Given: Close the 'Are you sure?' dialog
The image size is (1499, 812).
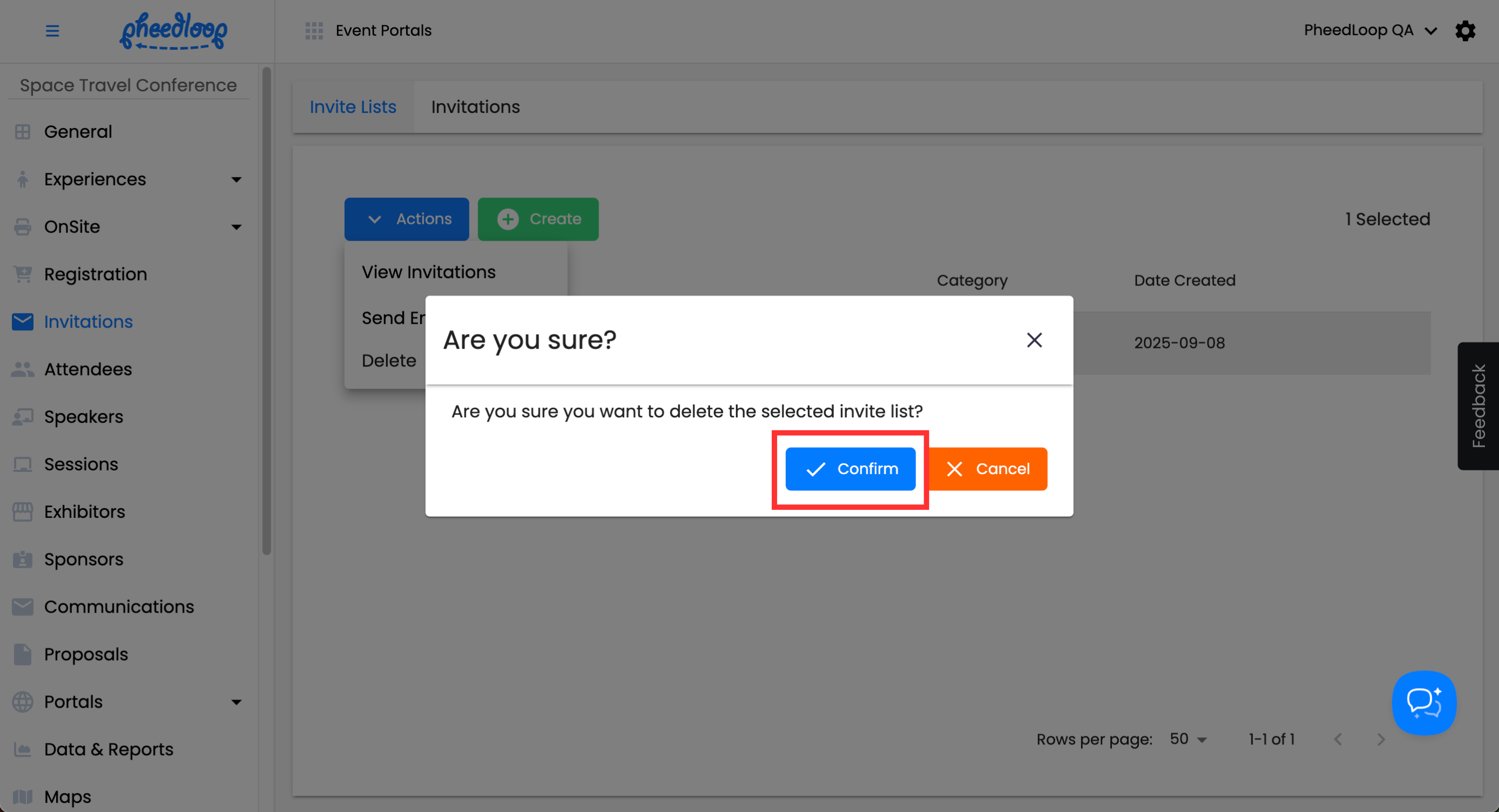Looking at the screenshot, I should click(x=1034, y=340).
